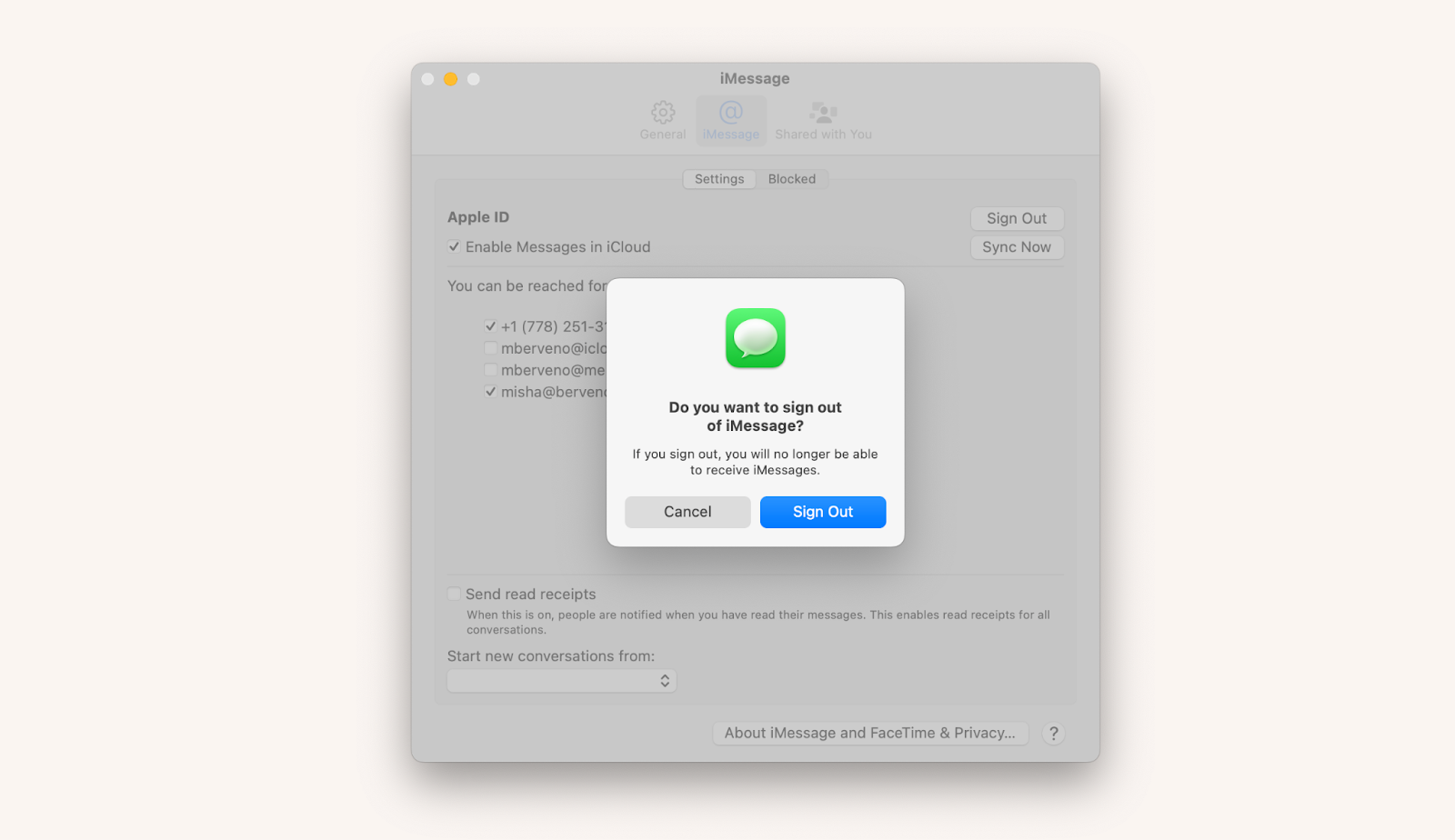1455x840 pixels.
Task: Open Shared with You preferences tab
Action: (x=823, y=121)
